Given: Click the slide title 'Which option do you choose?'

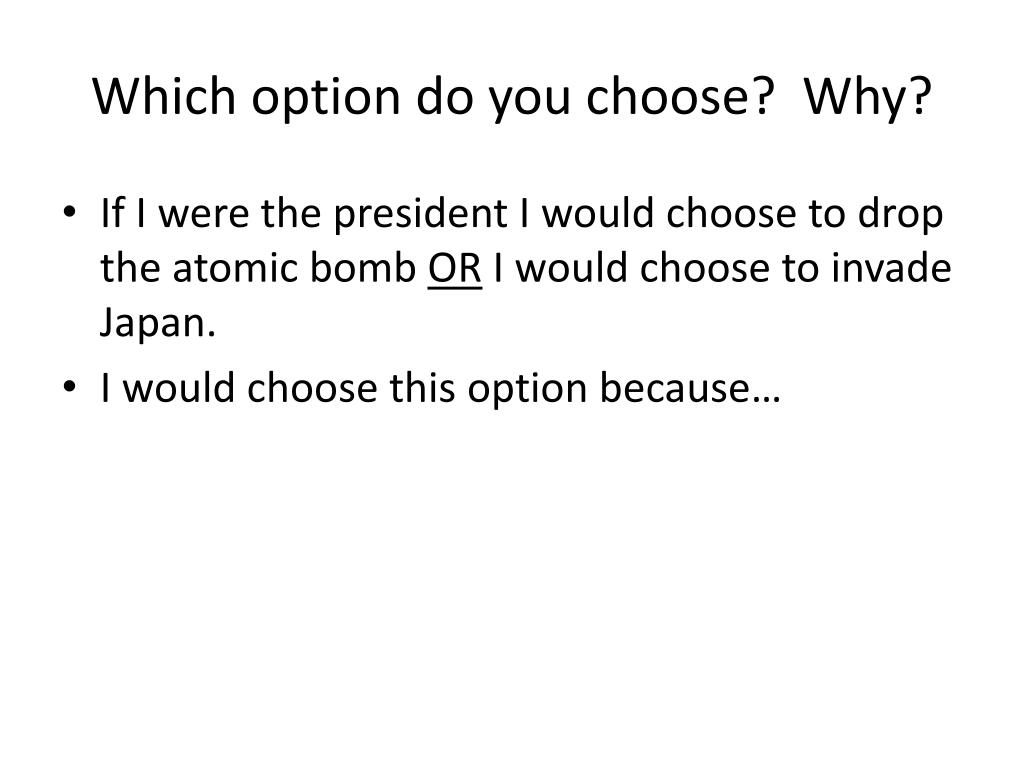Looking at the screenshot, I should (x=433, y=97).
